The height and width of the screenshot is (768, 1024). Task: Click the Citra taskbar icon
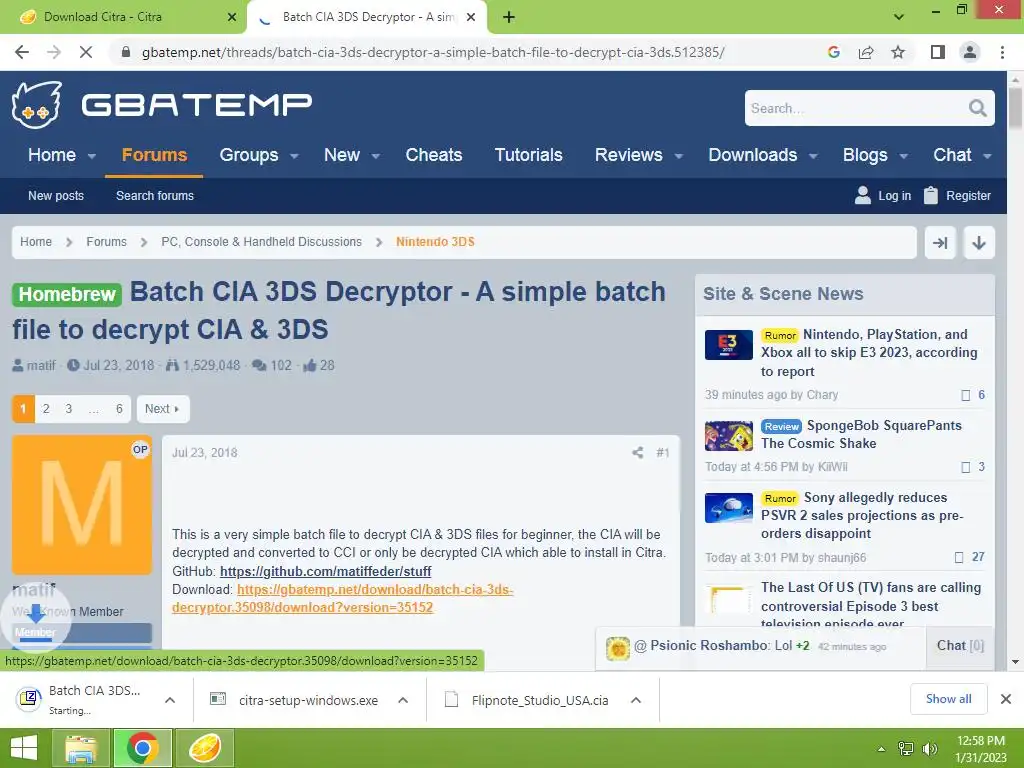[x=204, y=748]
